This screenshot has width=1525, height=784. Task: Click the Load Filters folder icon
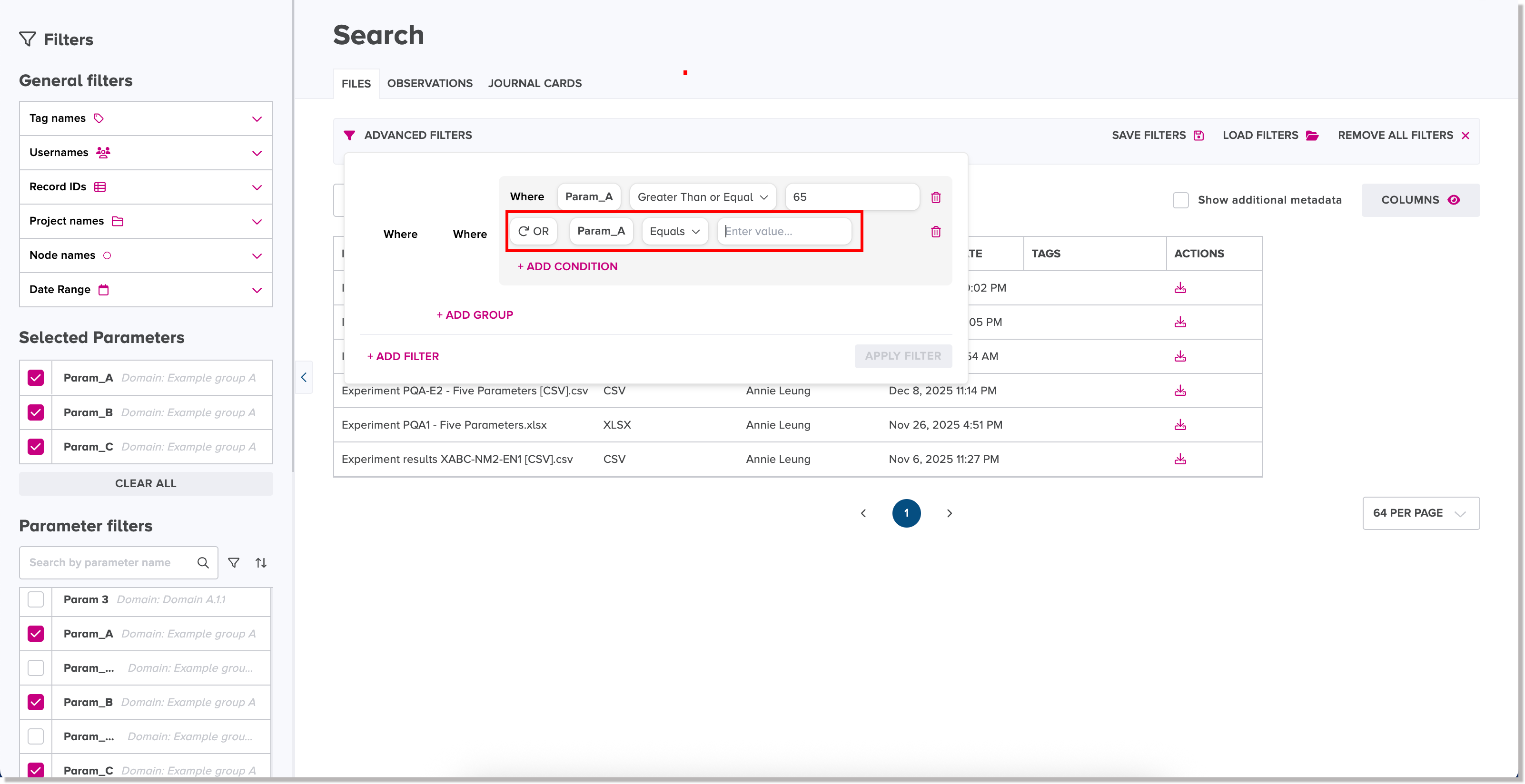point(1312,136)
